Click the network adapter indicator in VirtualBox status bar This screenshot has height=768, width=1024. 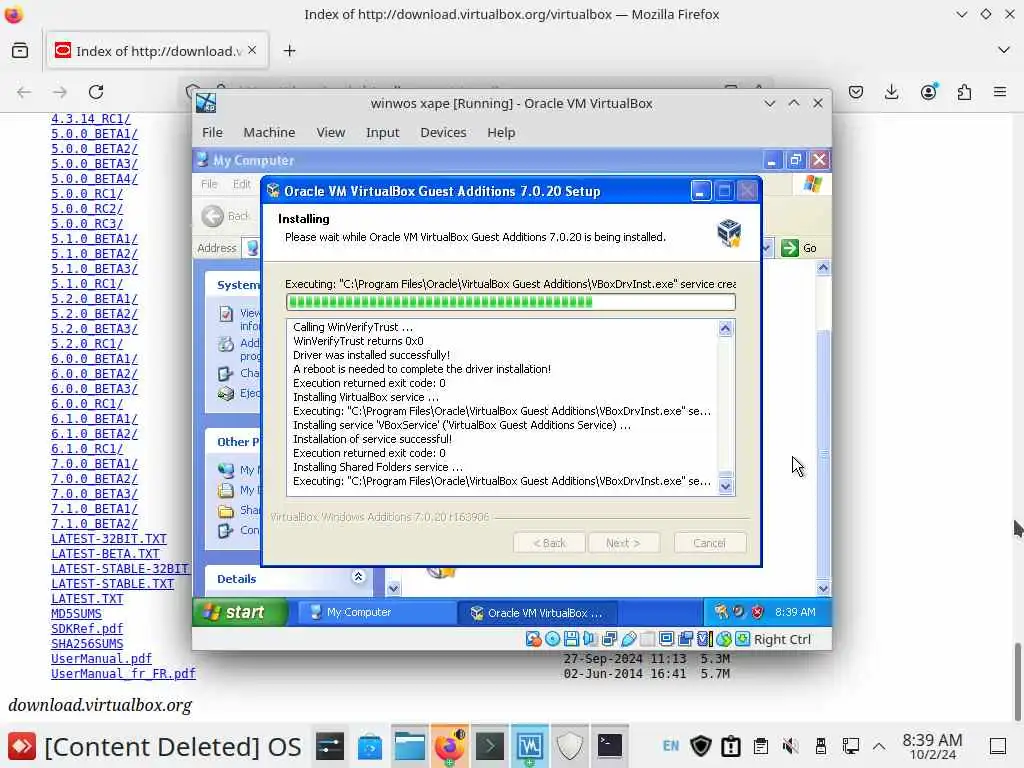tap(609, 639)
